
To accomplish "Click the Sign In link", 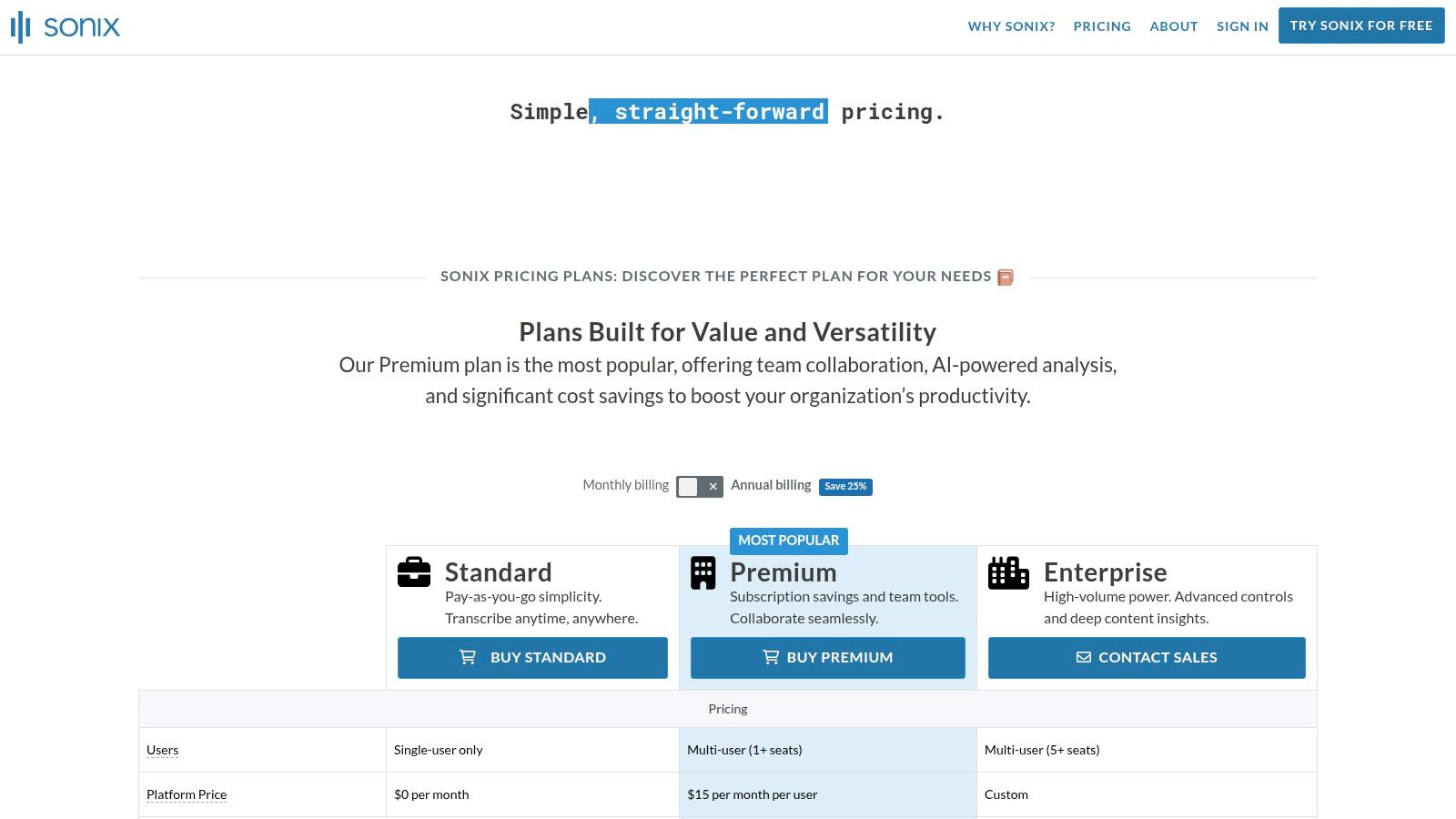I will [1242, 26].
